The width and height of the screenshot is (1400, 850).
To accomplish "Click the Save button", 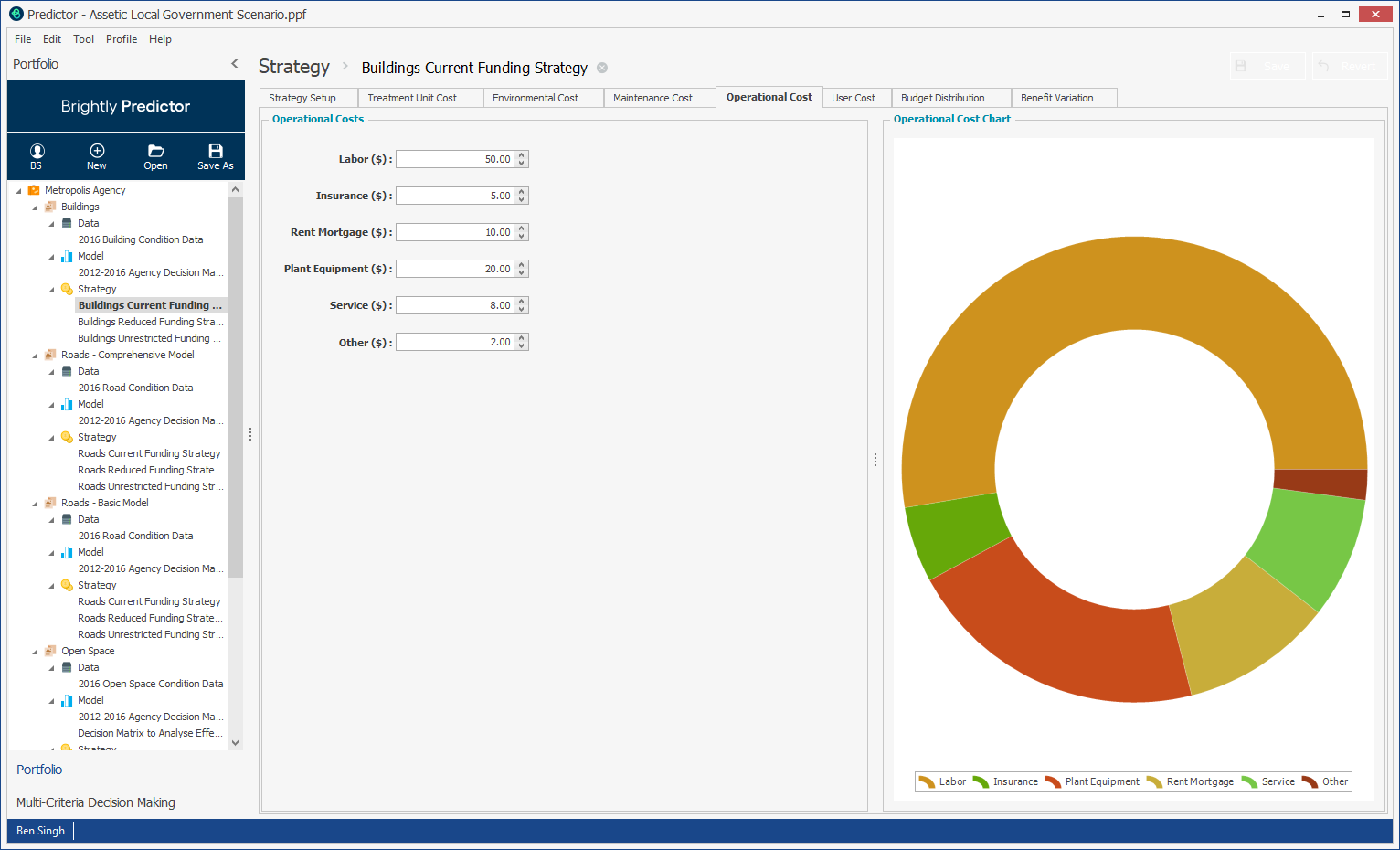I will coord(1267,66).
